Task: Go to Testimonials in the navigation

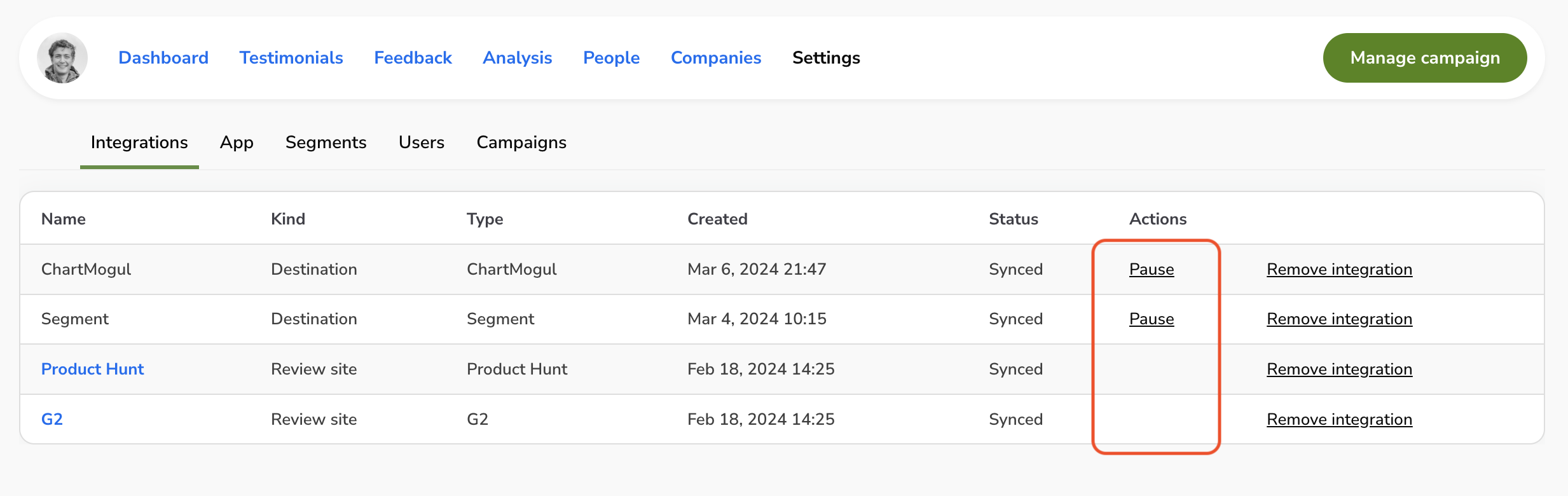Action: 291,58
